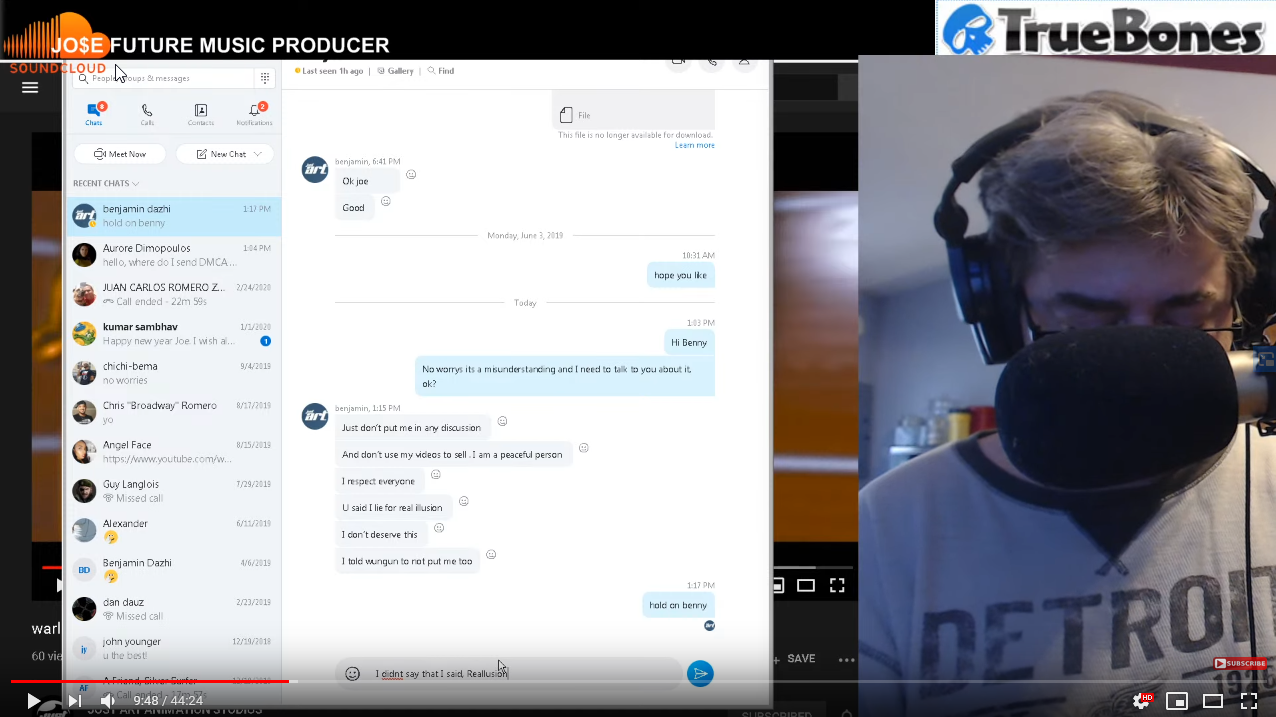Play the YouTube video
This screenshot has width=1276, height=717.
click(x=33, y=701)
